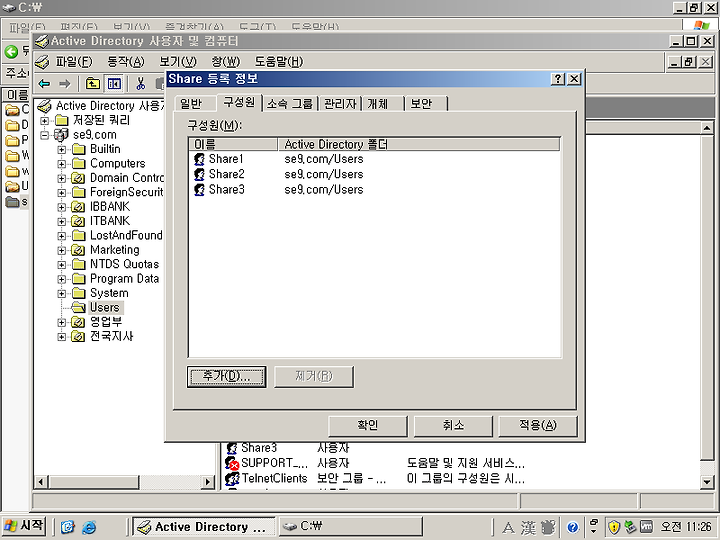Toggle the console tree show/hide icon

(114, 84)
